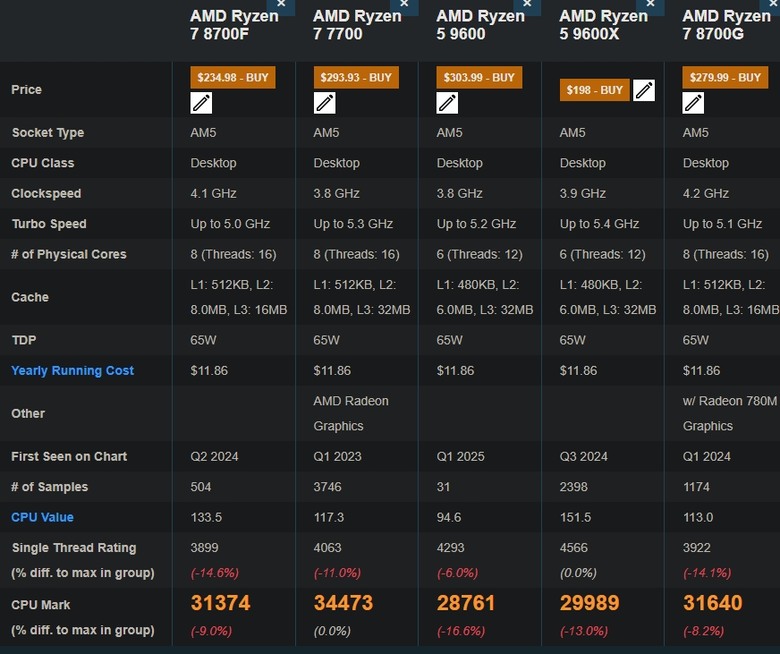Open AMD Ryzen 5 9600 heading

pyautogui.click(x=481, y=25)
